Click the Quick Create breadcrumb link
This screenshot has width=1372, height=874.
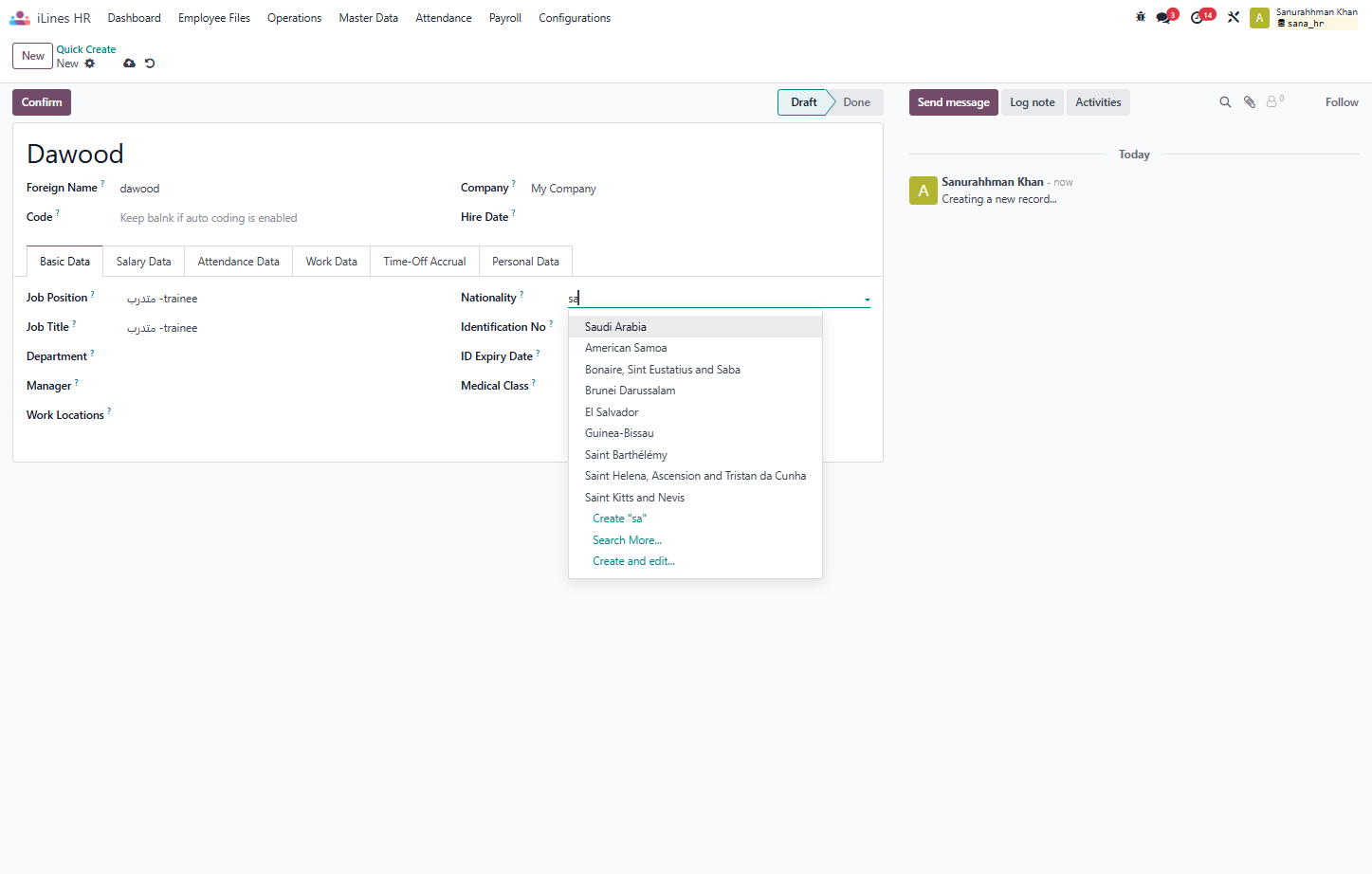coord(86,49)
